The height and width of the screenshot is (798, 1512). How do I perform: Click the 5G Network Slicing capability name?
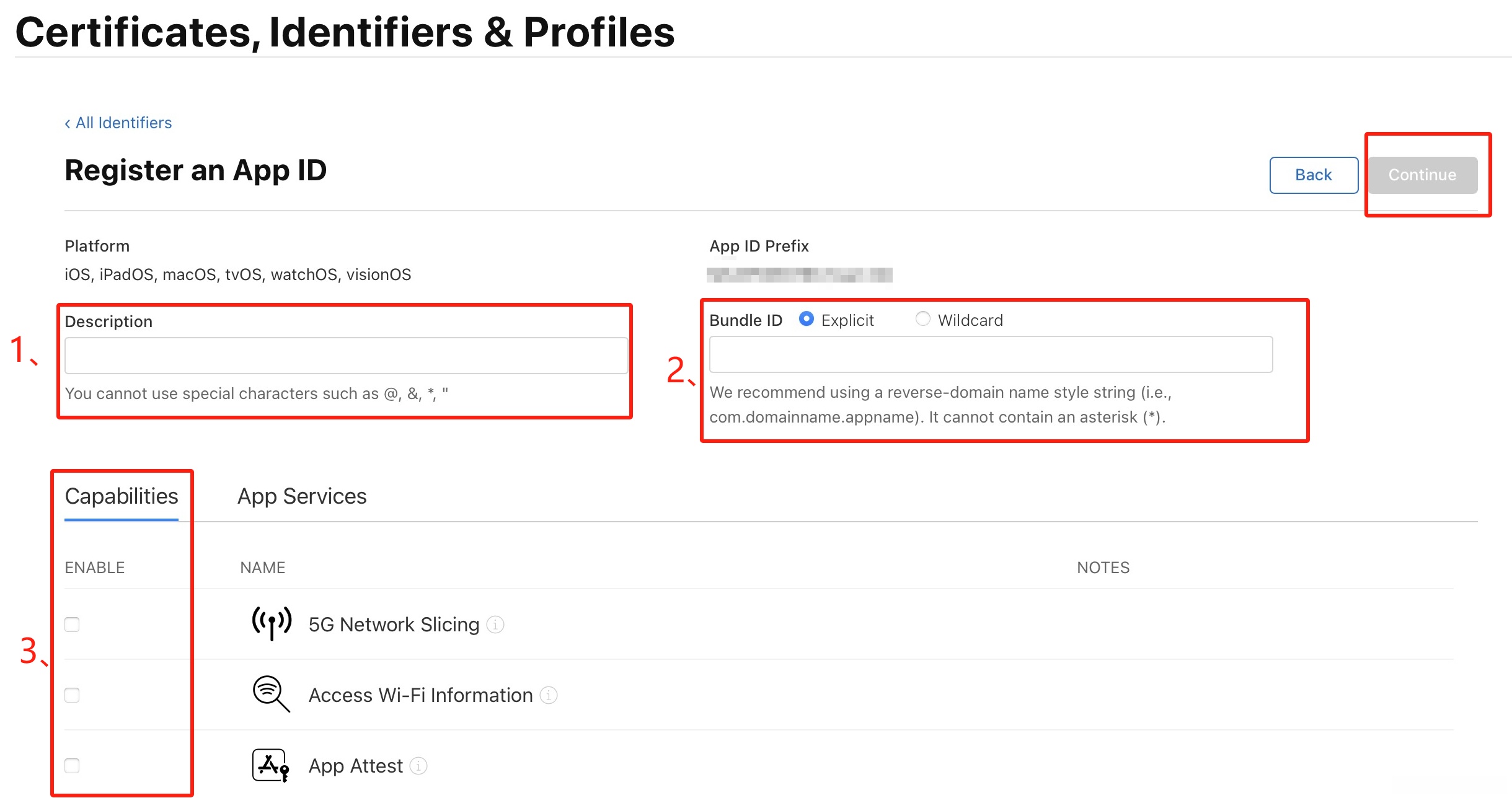click(x=394, y=625)
